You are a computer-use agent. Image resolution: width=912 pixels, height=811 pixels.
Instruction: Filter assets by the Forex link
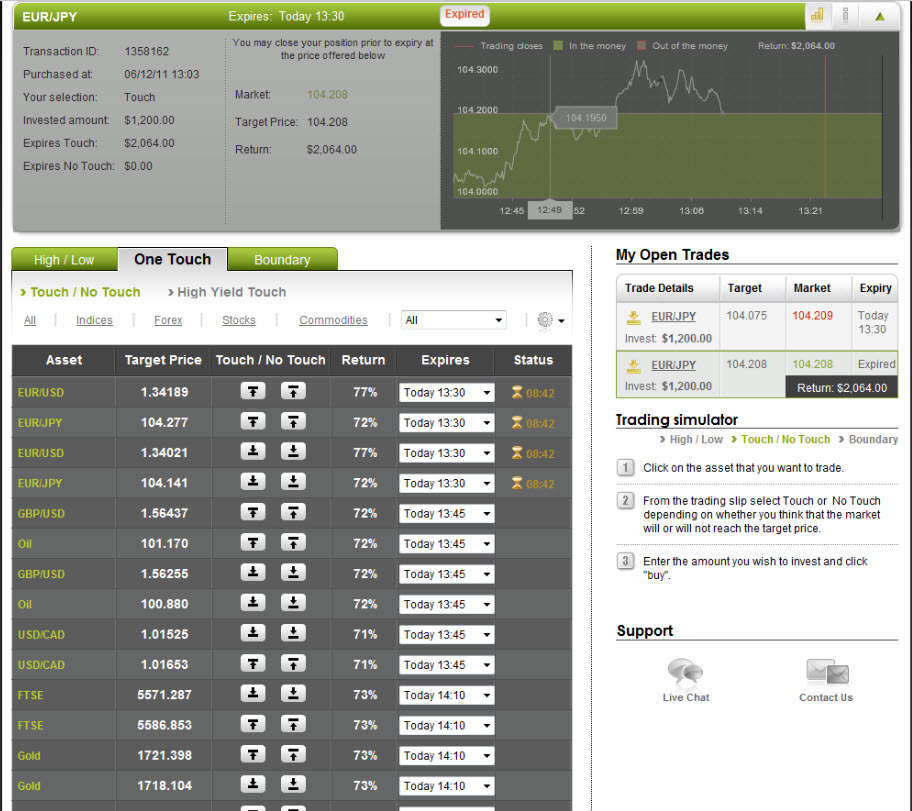coord(168,320)
